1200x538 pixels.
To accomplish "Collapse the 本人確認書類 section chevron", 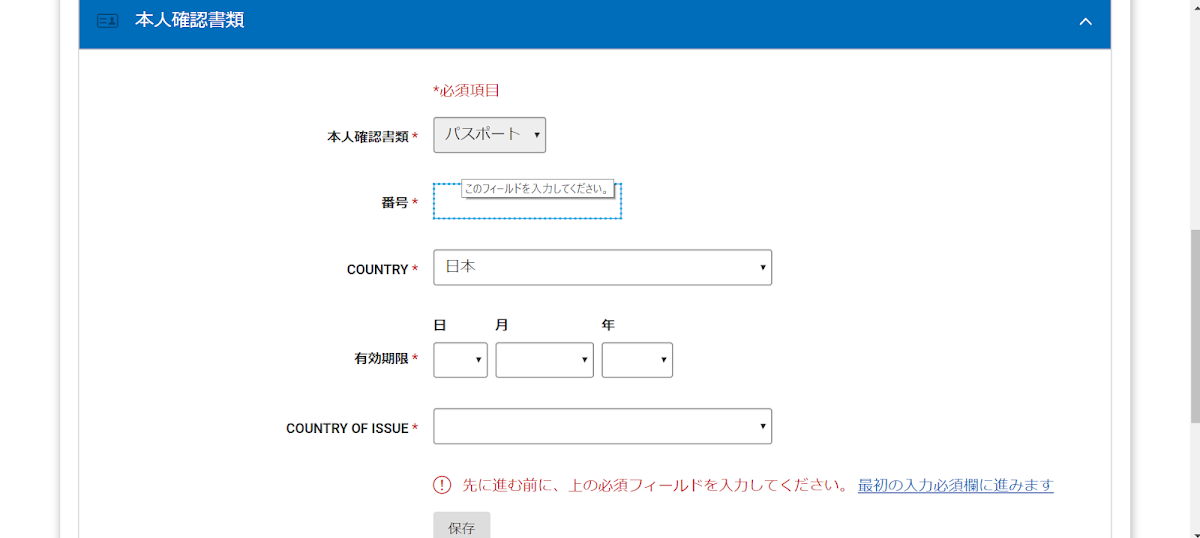I will click(x=1085, y=21).
